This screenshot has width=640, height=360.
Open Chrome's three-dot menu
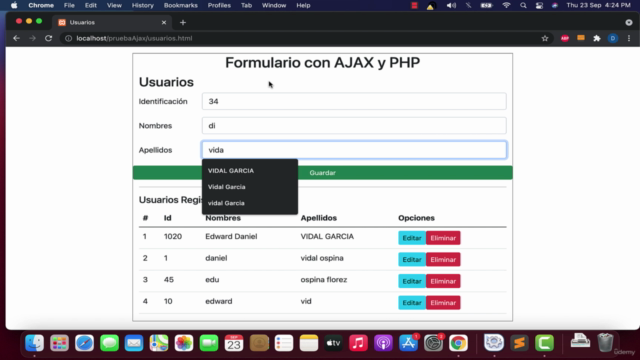(629, 38)
